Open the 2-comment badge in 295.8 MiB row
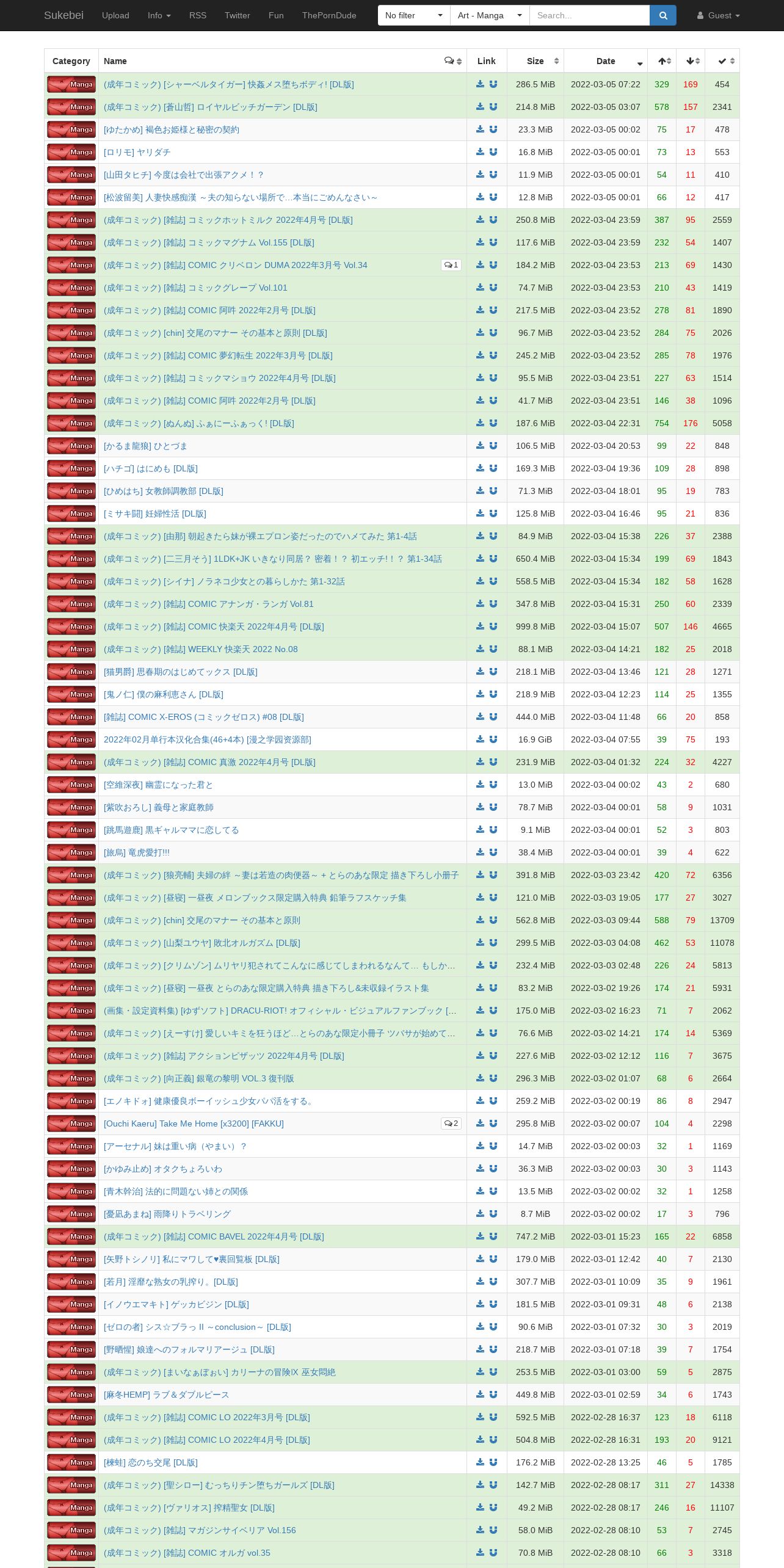The height and width of the screenshot is (1568, 784). [451, 1123]
